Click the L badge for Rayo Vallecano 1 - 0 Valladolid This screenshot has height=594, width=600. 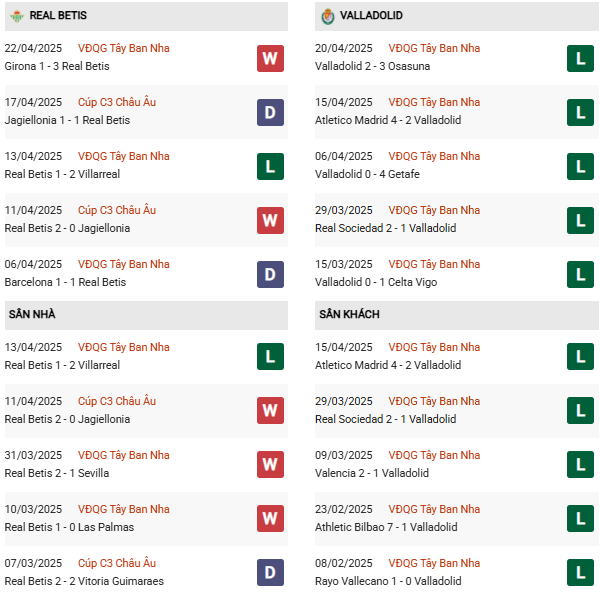point(580,572)
